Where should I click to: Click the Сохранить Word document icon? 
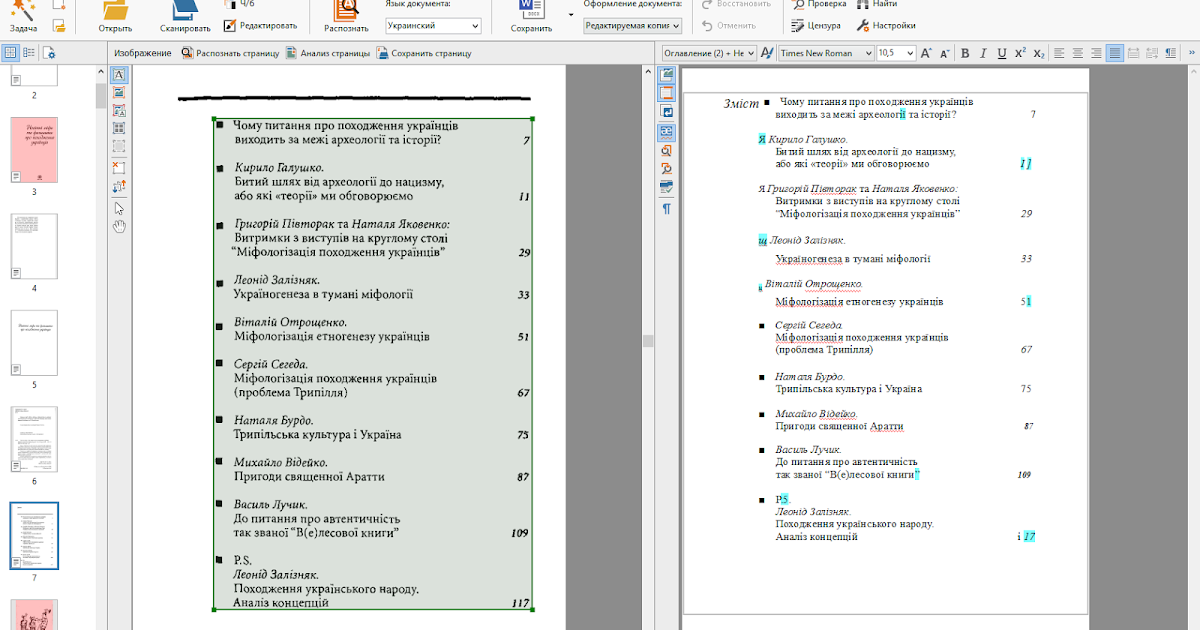(530, 8)
